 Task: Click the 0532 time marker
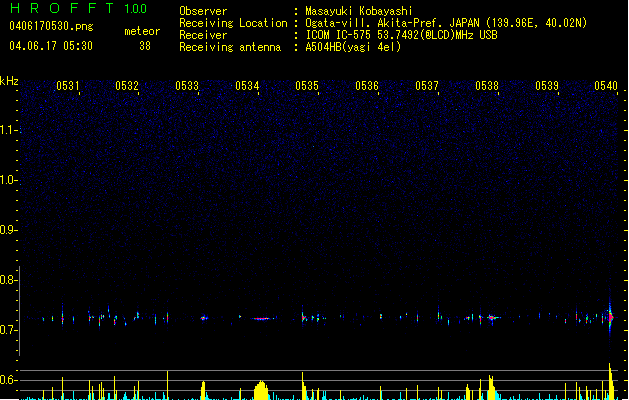127,86
